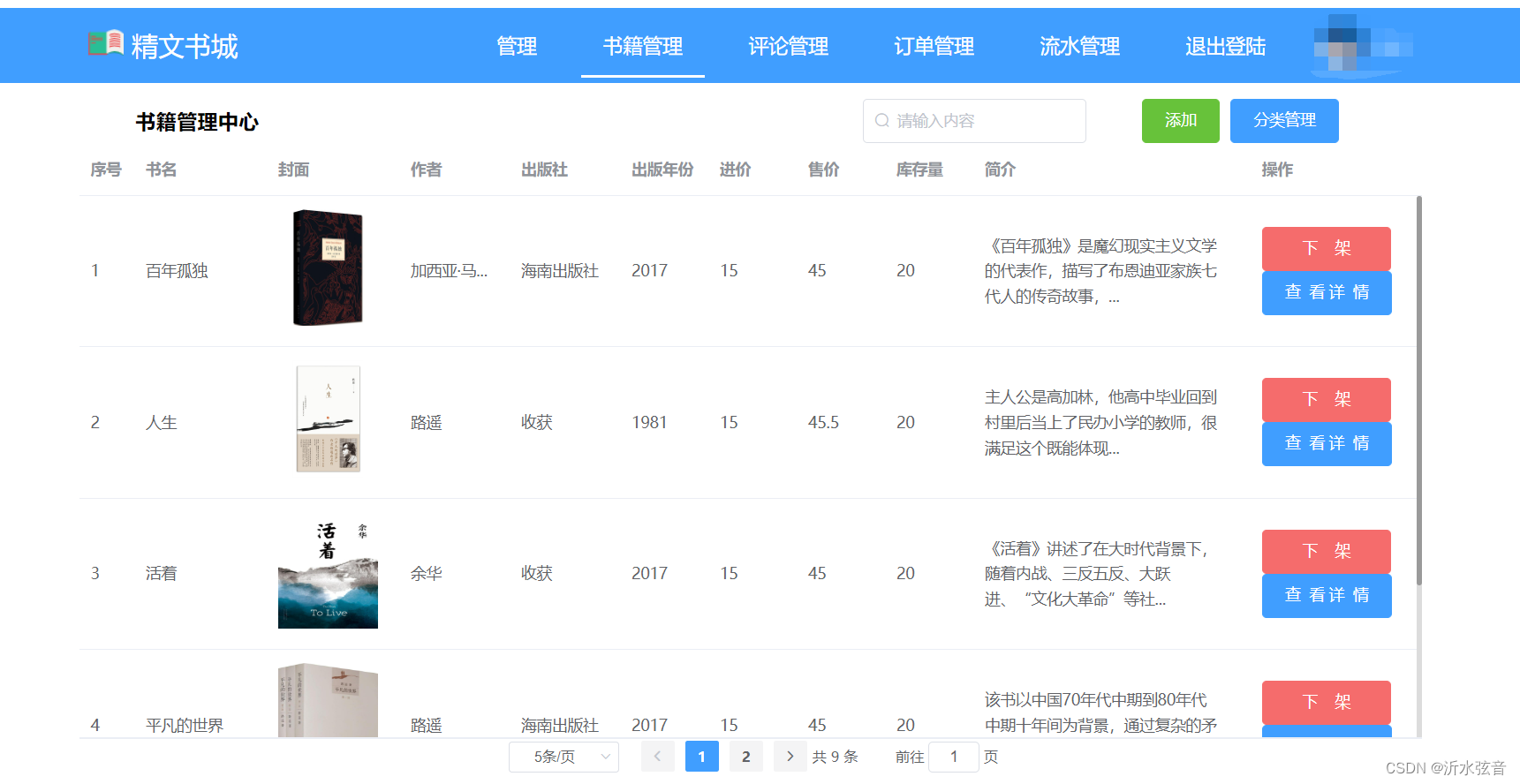Click 下架 for 活着
Screen dimensions: 1520x784
(x=1327, y=552)
